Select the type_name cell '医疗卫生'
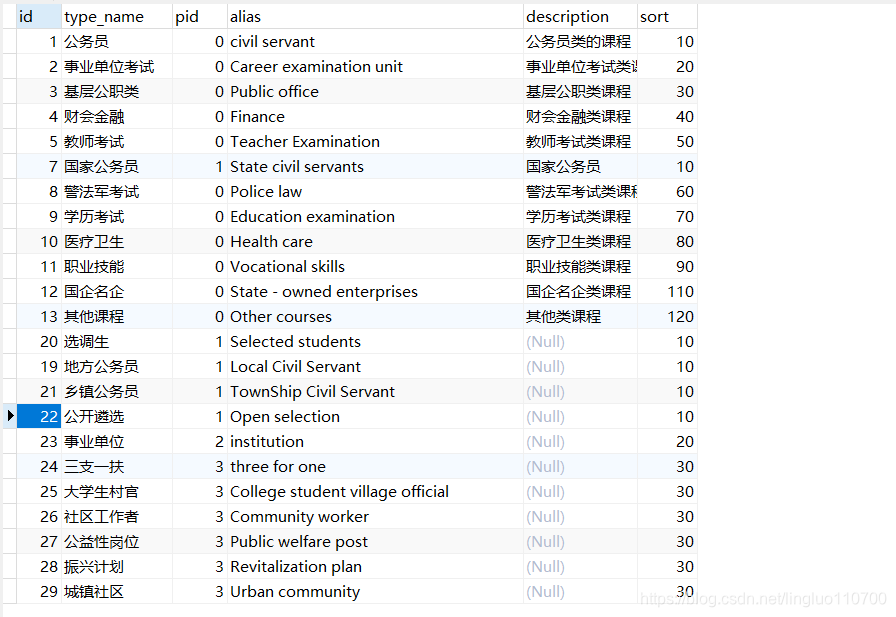This screenshot has height=617, width=896. pyautogui.click(x=117, y=242)
